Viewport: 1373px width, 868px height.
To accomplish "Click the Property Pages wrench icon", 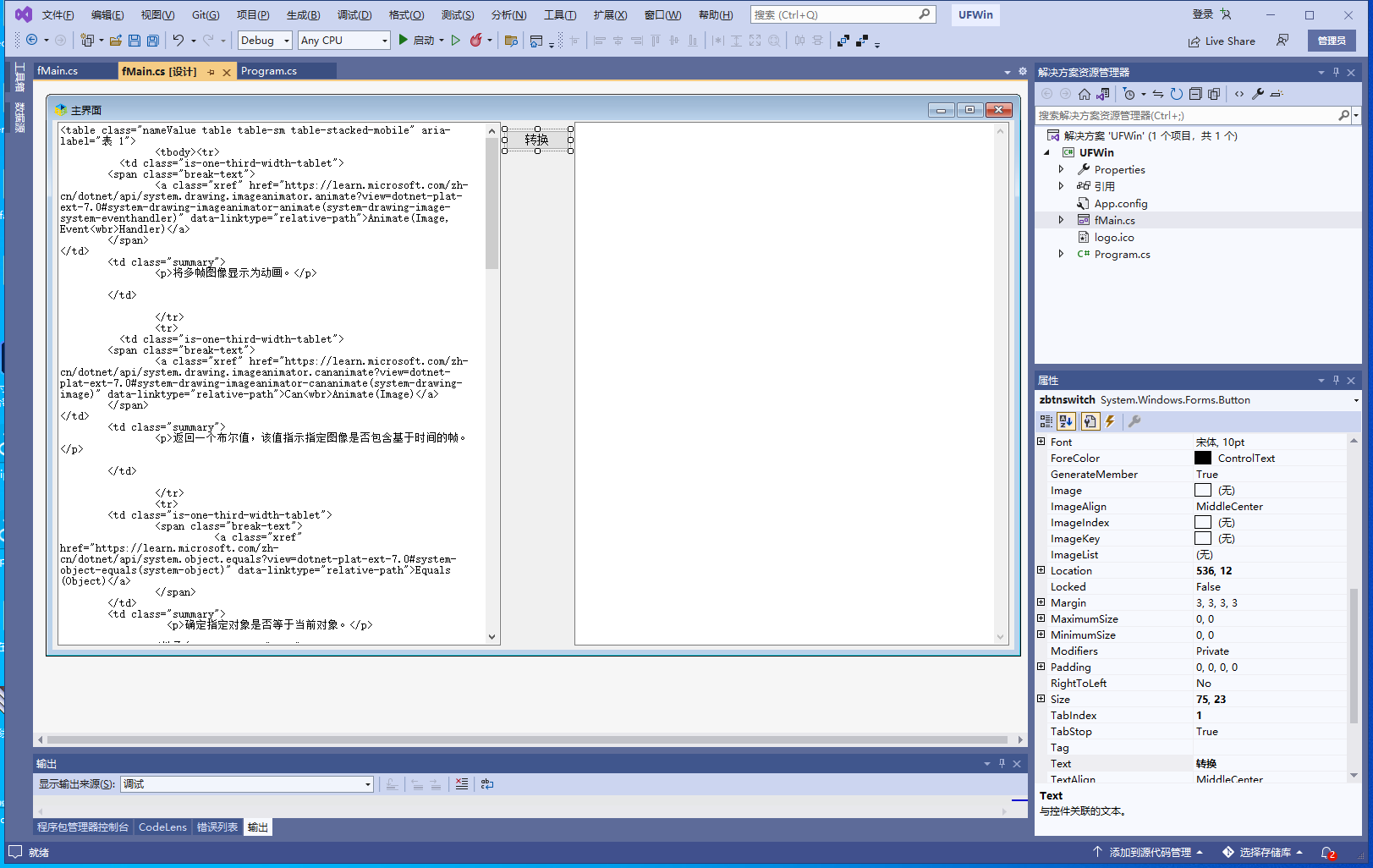I will [x=1134, y=421].
